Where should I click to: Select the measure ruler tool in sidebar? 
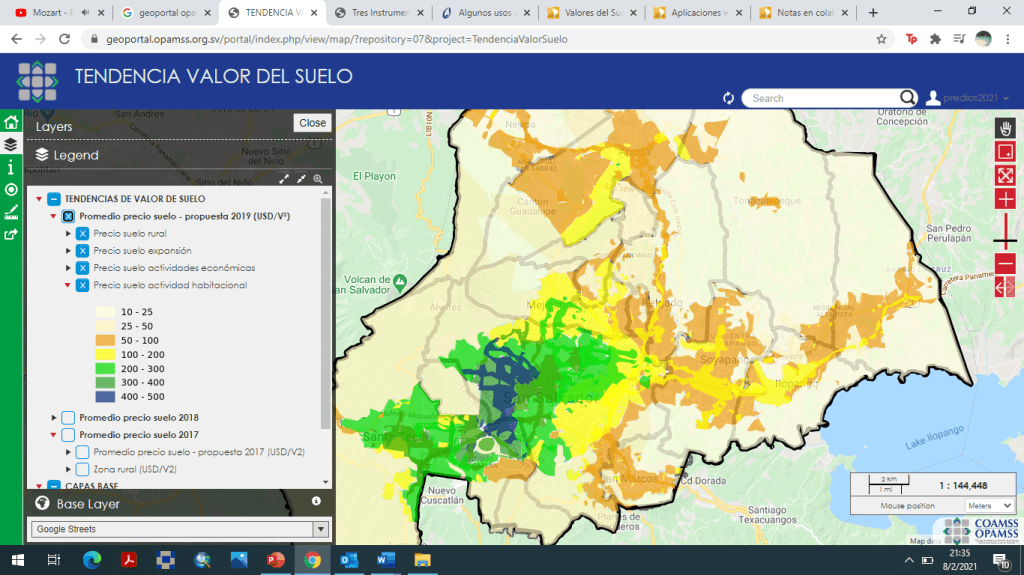11,211
